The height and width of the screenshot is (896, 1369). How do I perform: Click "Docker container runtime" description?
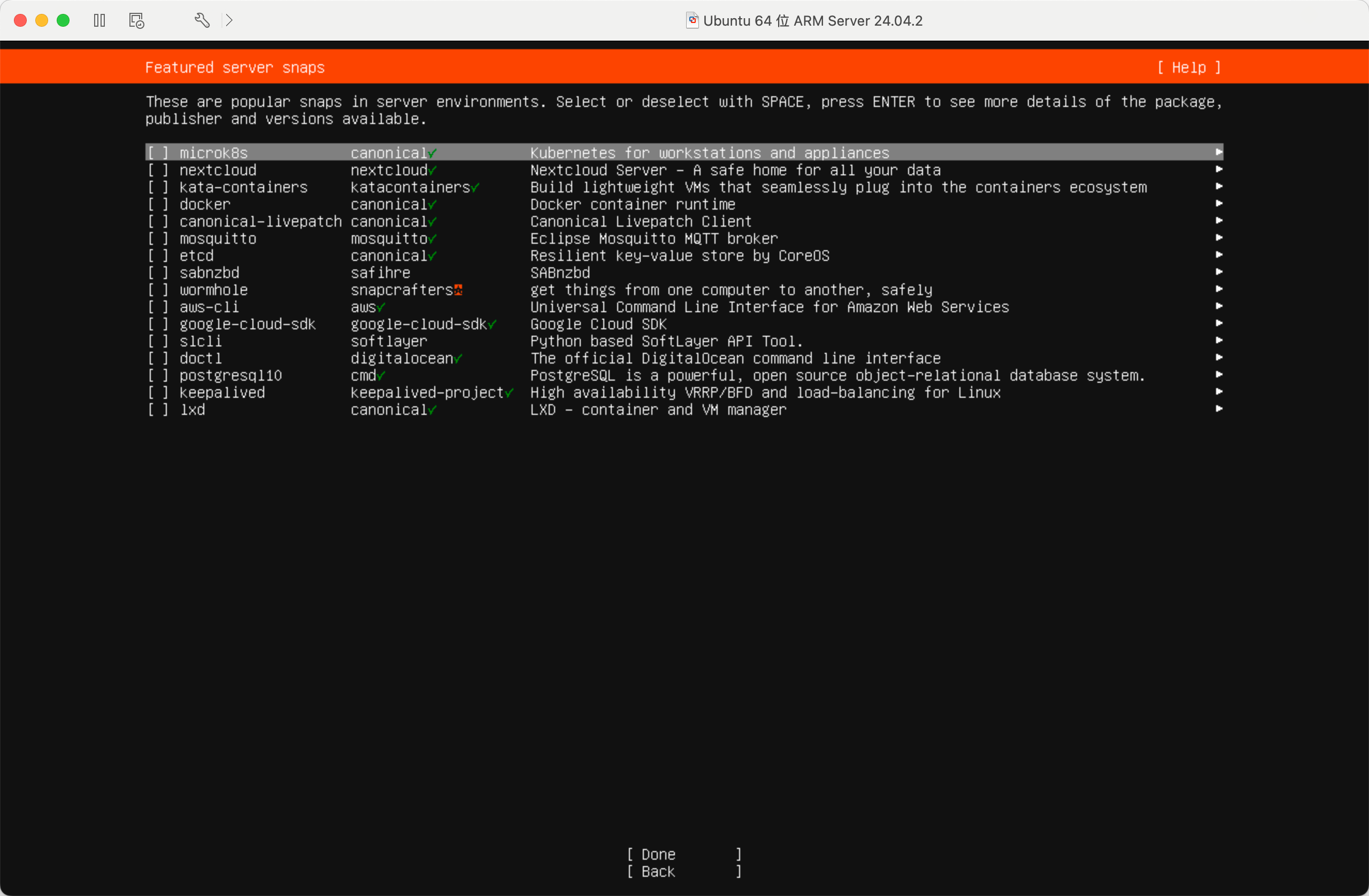[x=633, y=204]
